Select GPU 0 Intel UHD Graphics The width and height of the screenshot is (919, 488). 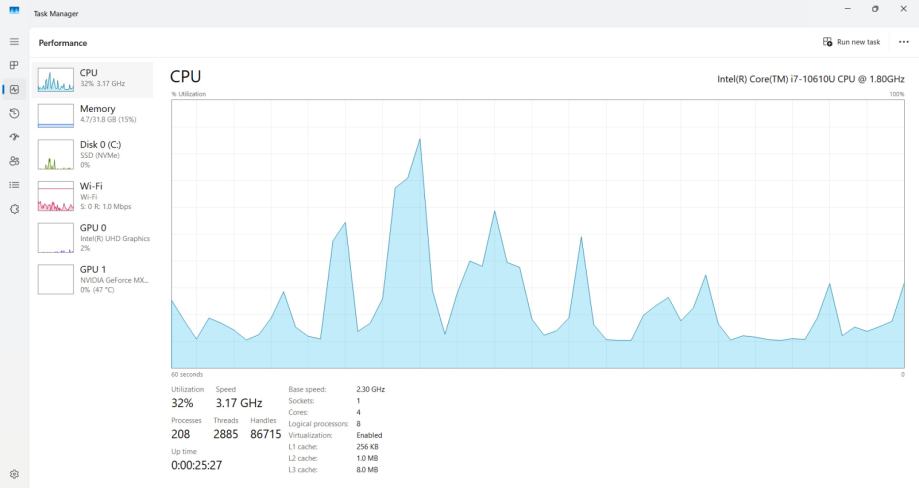[93, 237]
